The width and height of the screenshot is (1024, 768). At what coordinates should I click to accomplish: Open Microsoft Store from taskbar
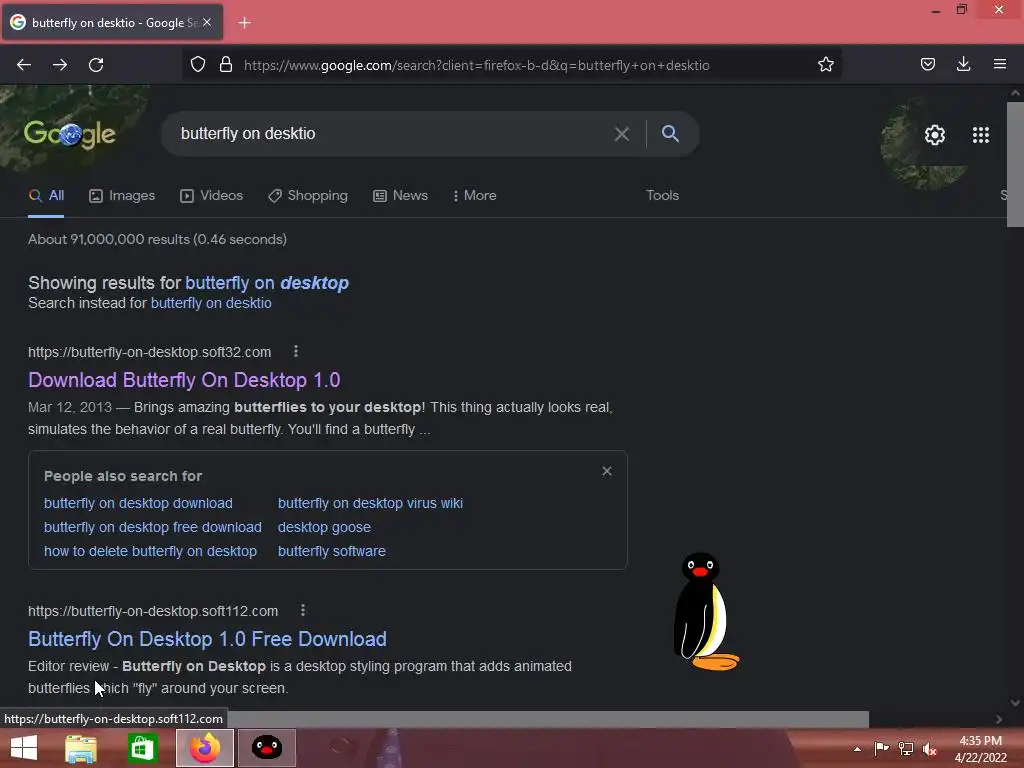142,748
